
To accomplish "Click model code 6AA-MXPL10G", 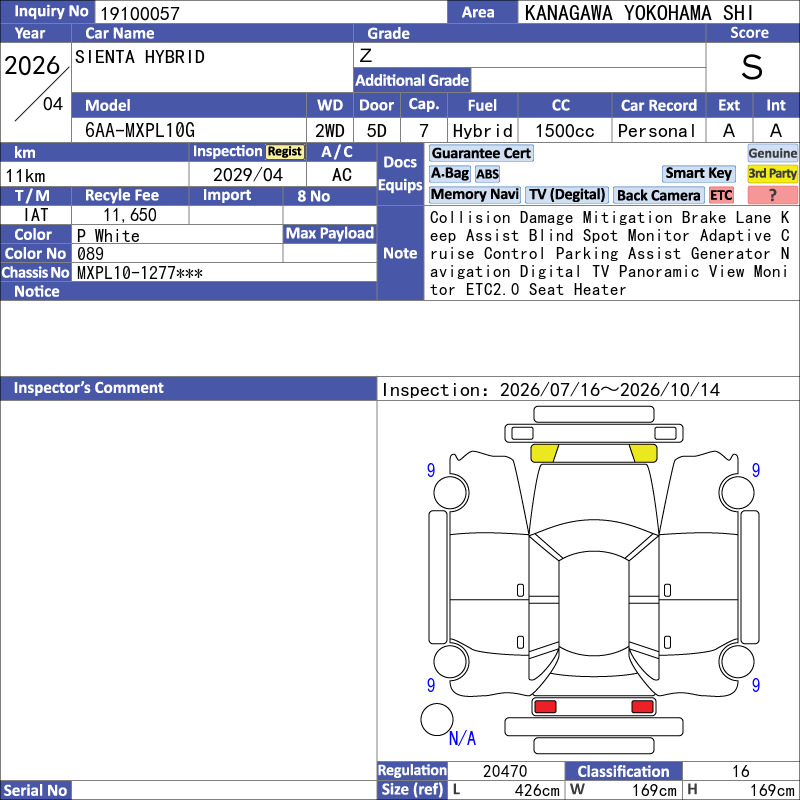I will click(140, 130).
